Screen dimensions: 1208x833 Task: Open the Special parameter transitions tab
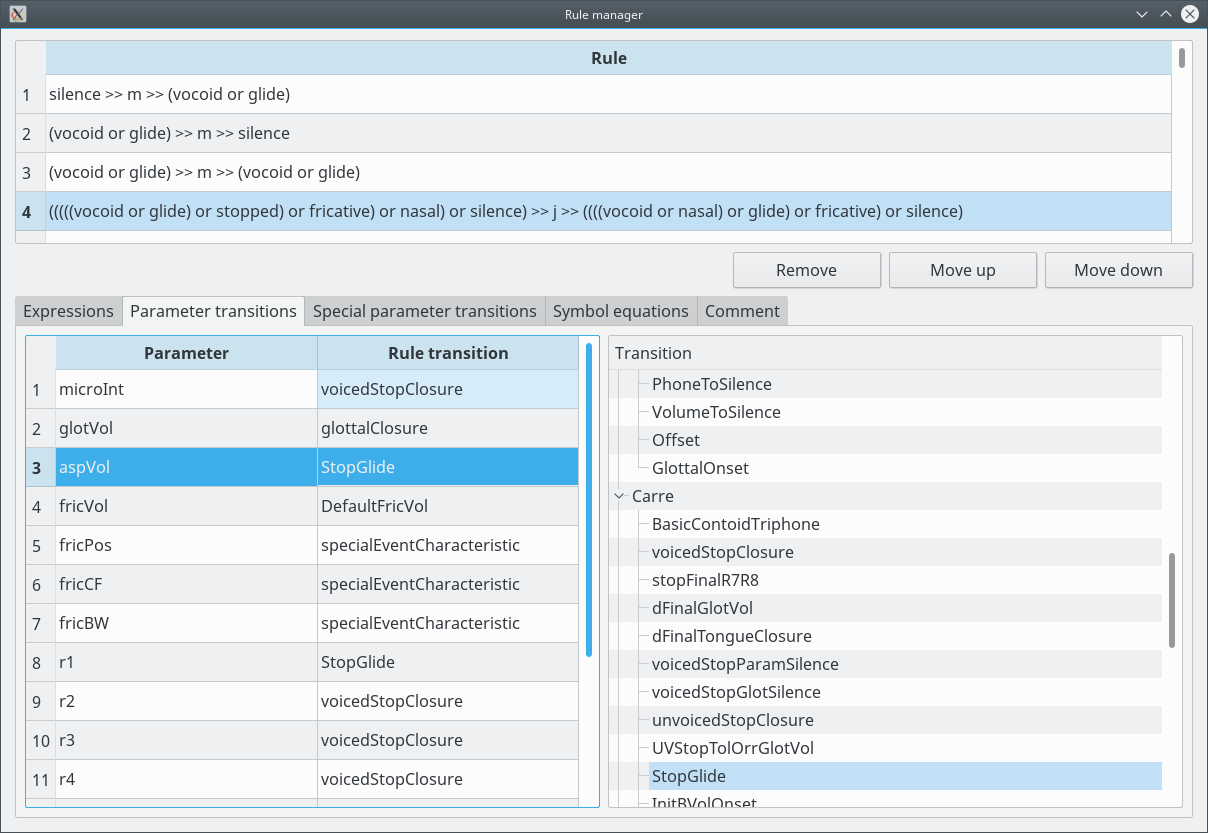425,311
